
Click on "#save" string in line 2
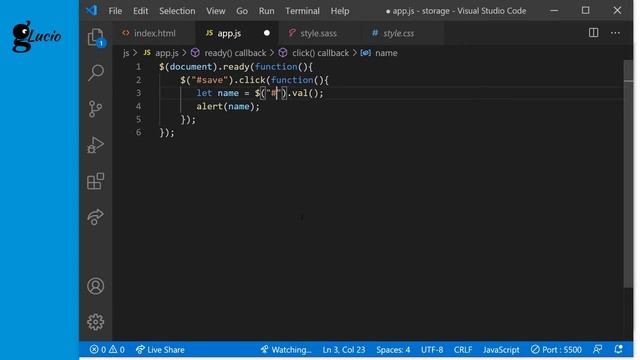(209, 80)
